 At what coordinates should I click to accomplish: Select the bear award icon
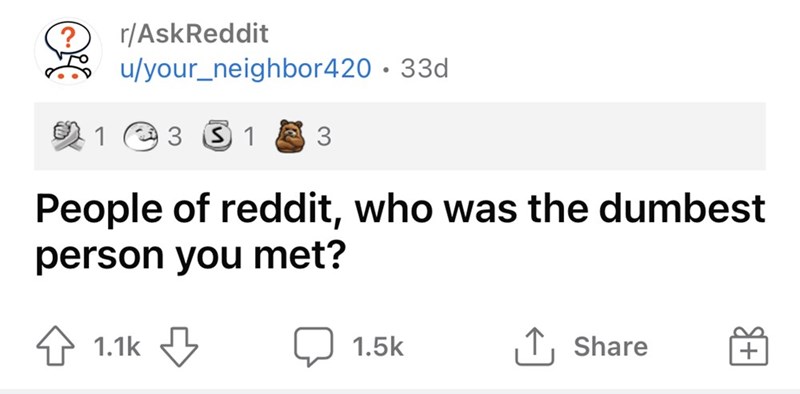click(x=289, y=136)
